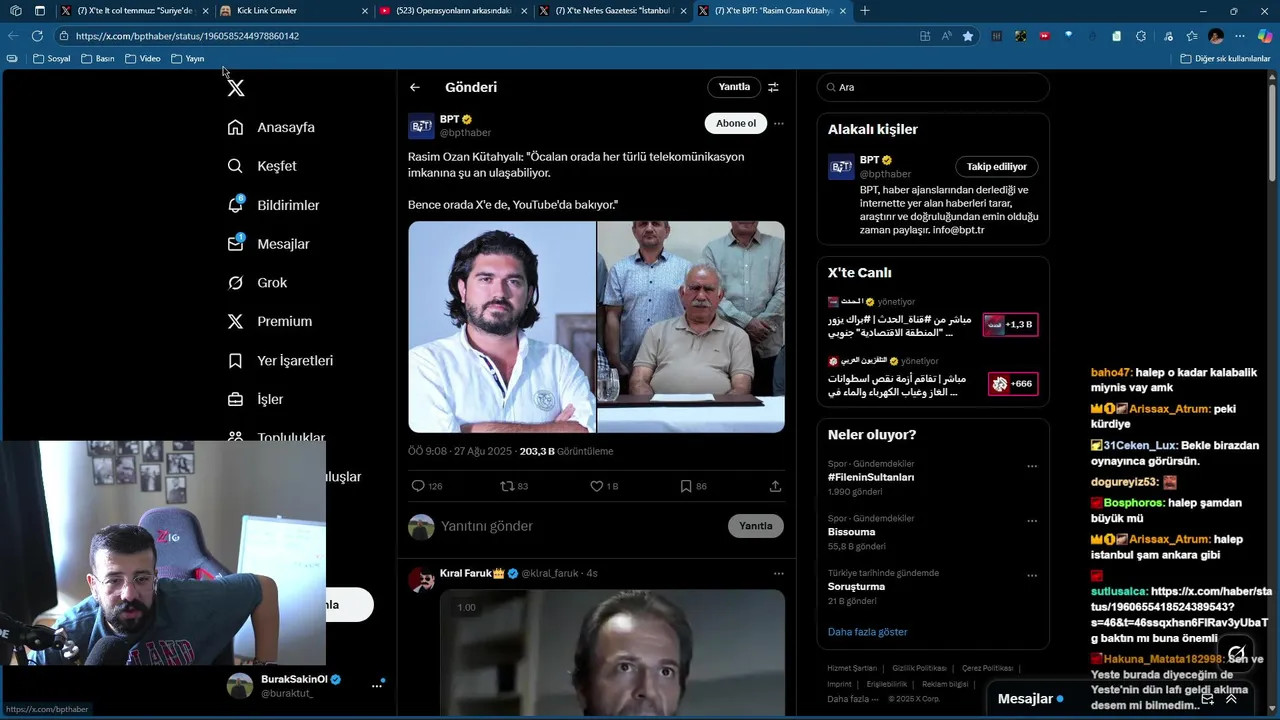Switch to X'te Nefes Gazetesi tab
This screenshot has height=720, width=1280.
(611, 11)
